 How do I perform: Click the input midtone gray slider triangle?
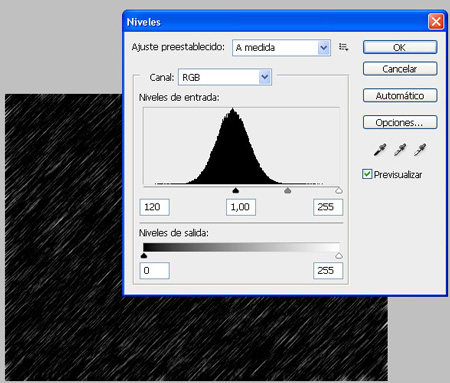(287, 190)
